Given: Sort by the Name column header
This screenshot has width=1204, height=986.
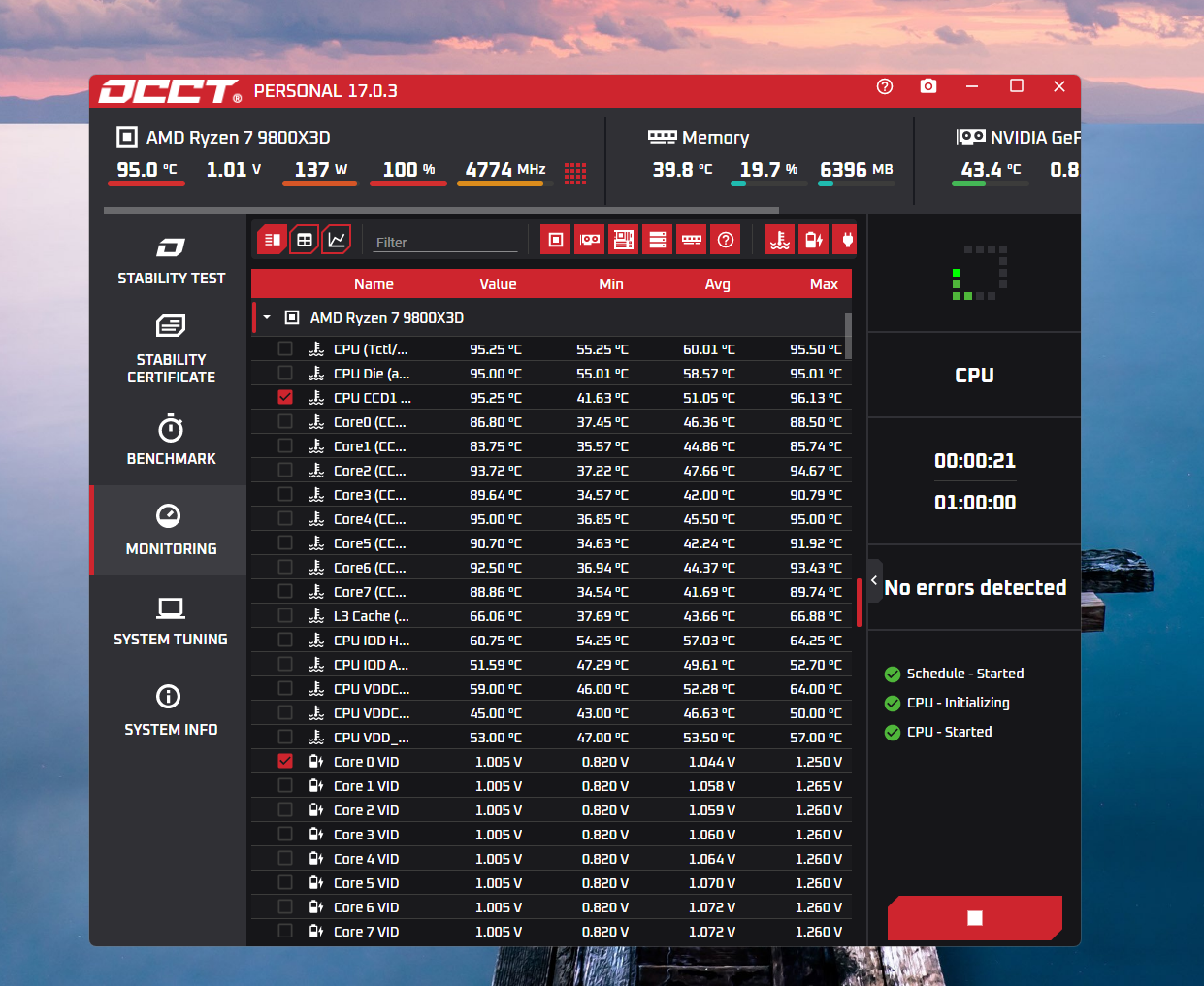Looking at the screenshot, I should (374, 284).
